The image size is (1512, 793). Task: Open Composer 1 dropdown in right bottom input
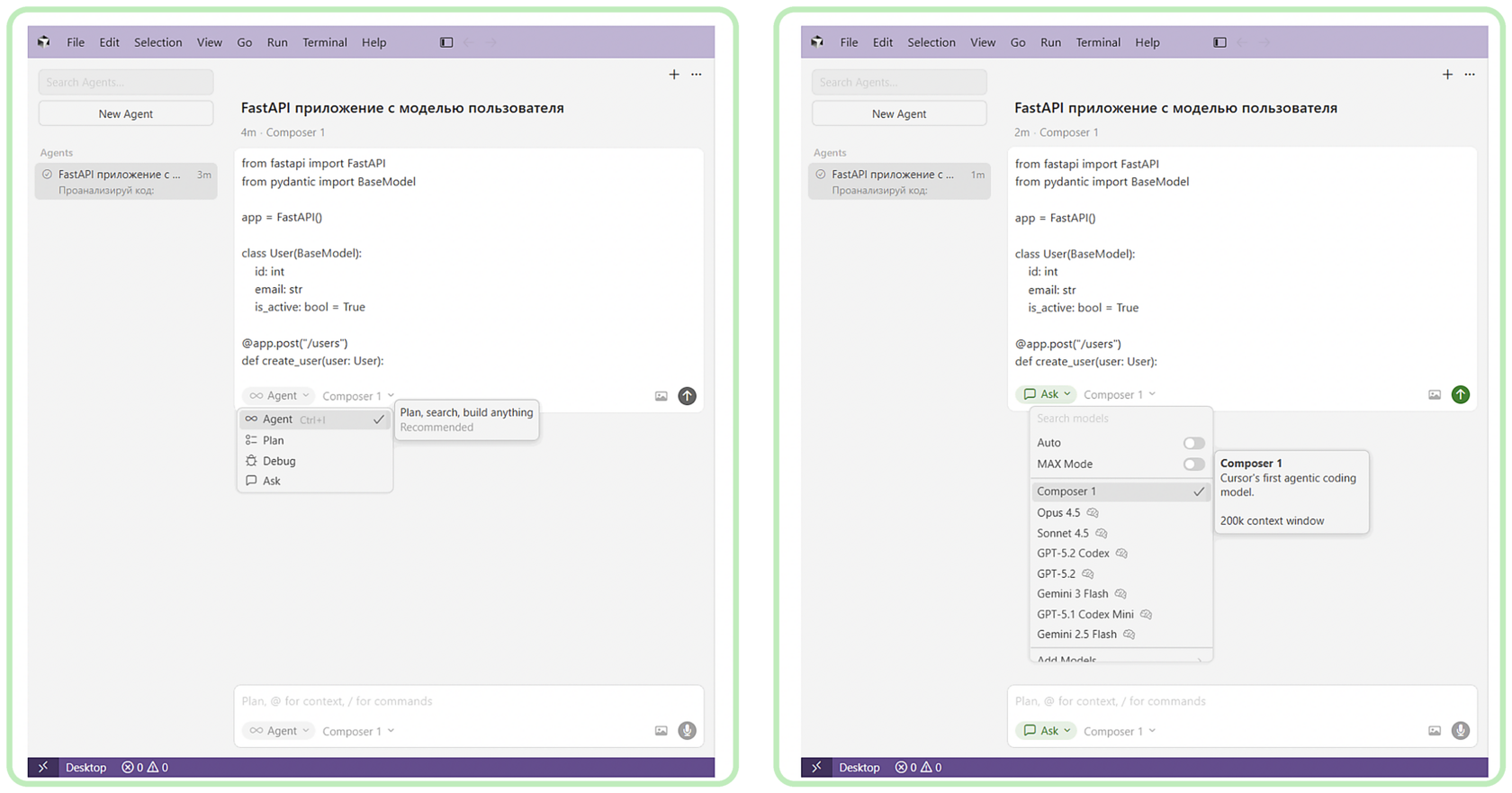point(1120,731)
